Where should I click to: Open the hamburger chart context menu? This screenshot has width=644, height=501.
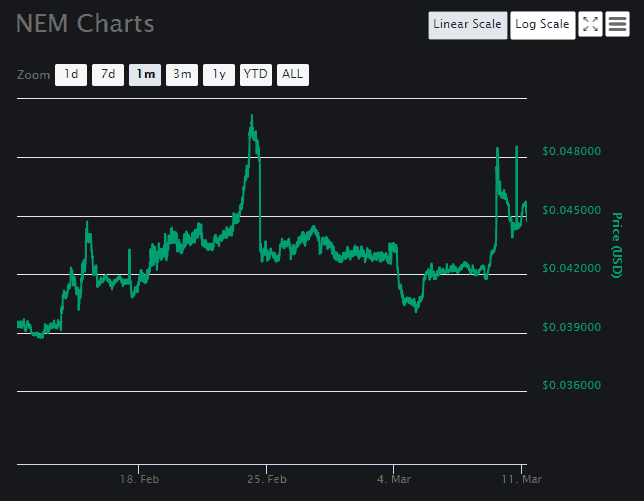[617, 24]
